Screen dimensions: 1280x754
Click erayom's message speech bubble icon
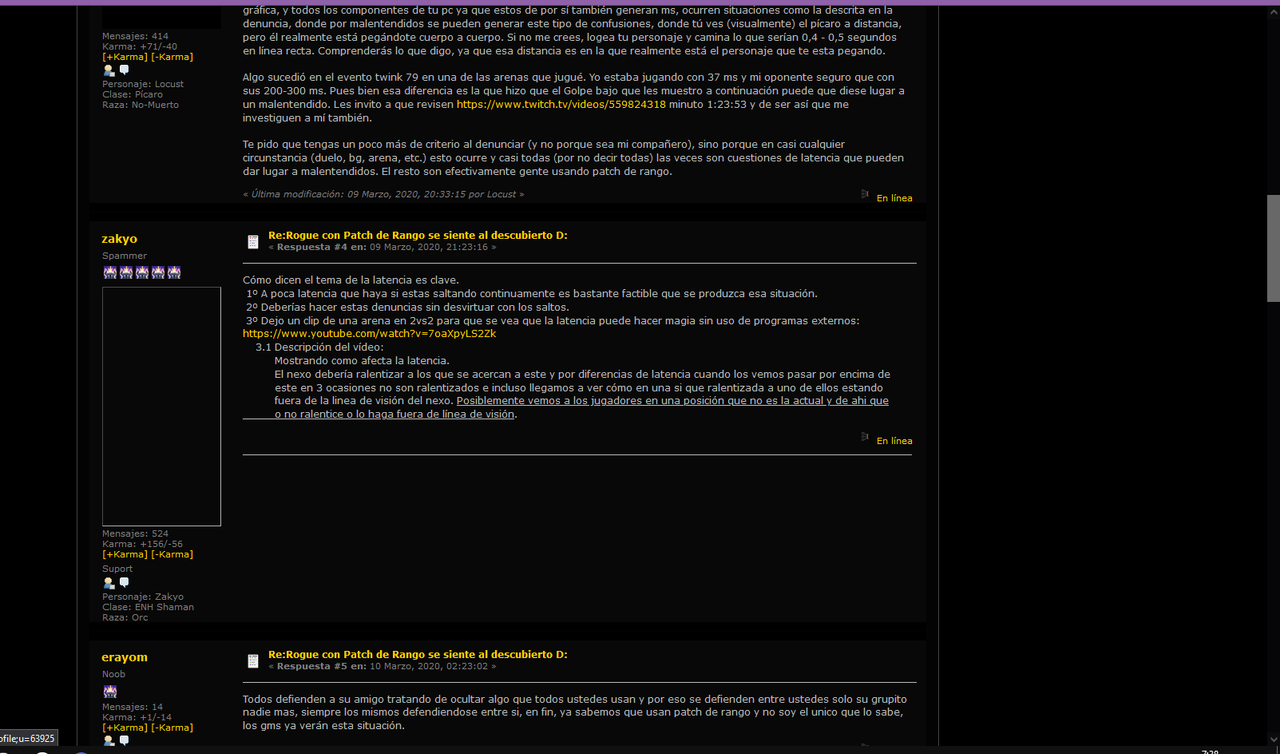[x=124, y=741]
